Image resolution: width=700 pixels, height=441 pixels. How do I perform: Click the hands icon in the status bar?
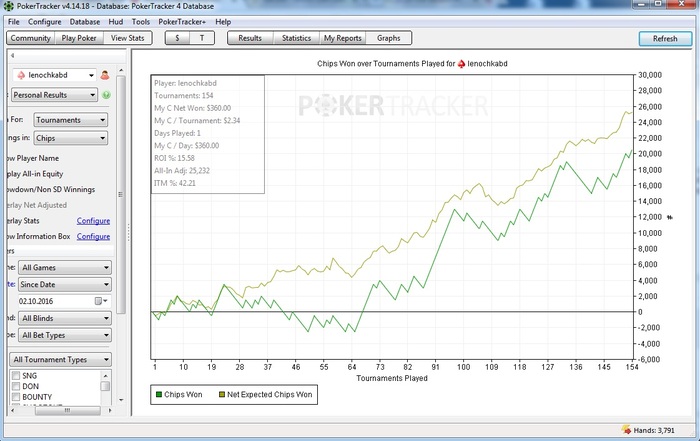click(626, 430)
